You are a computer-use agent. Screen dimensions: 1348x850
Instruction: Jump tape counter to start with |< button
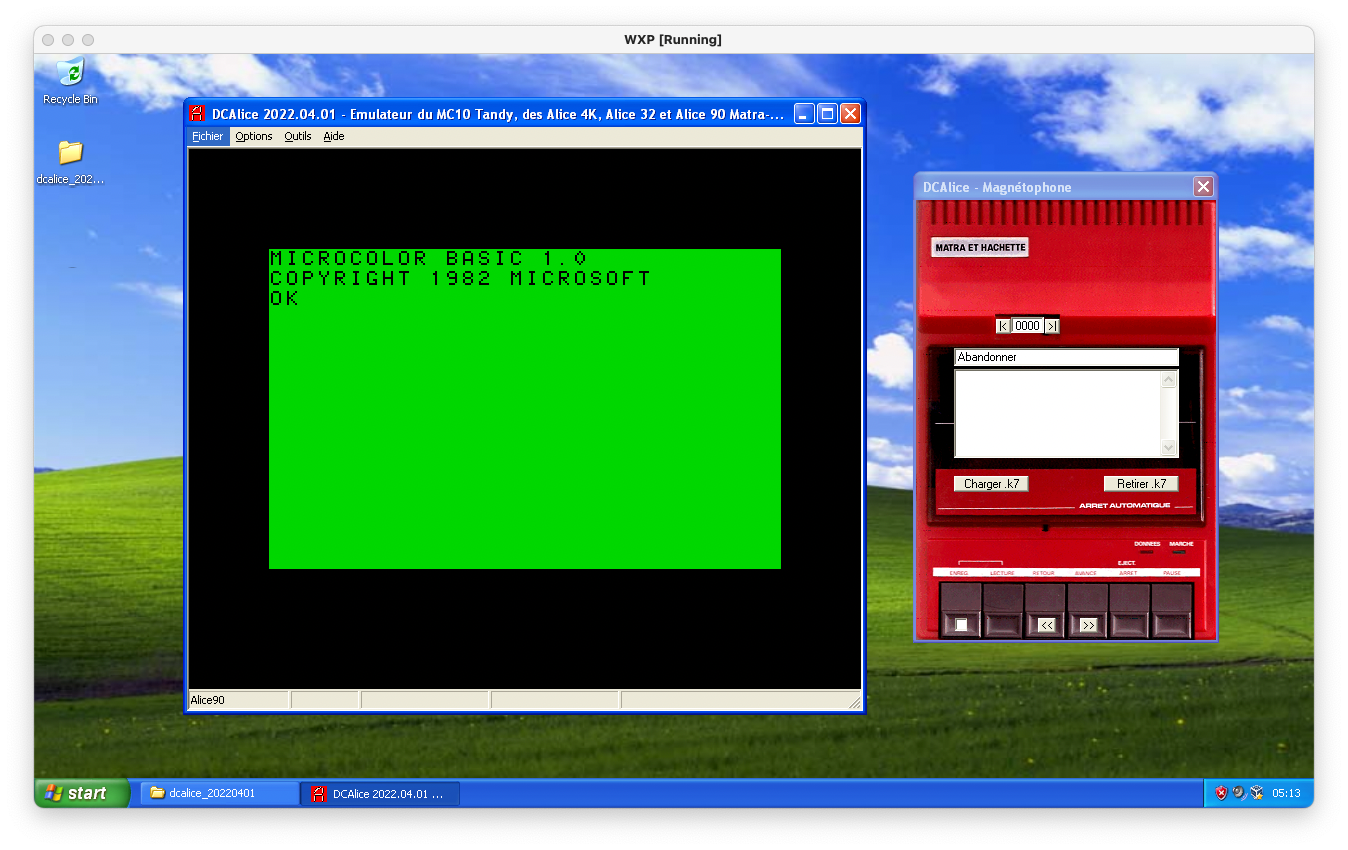[x=1003, y=326]
